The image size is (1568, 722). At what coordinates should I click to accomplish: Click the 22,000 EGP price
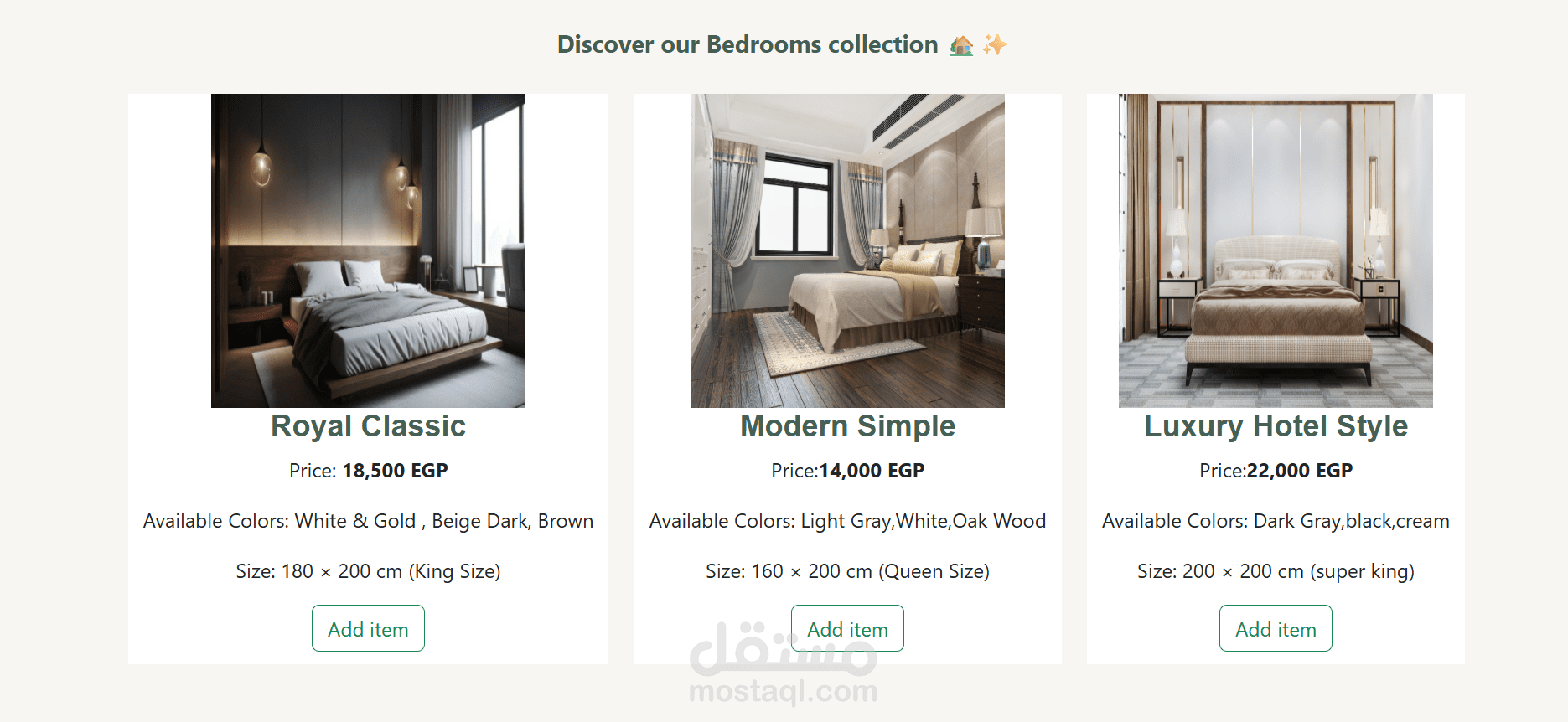click(1300, 471)
